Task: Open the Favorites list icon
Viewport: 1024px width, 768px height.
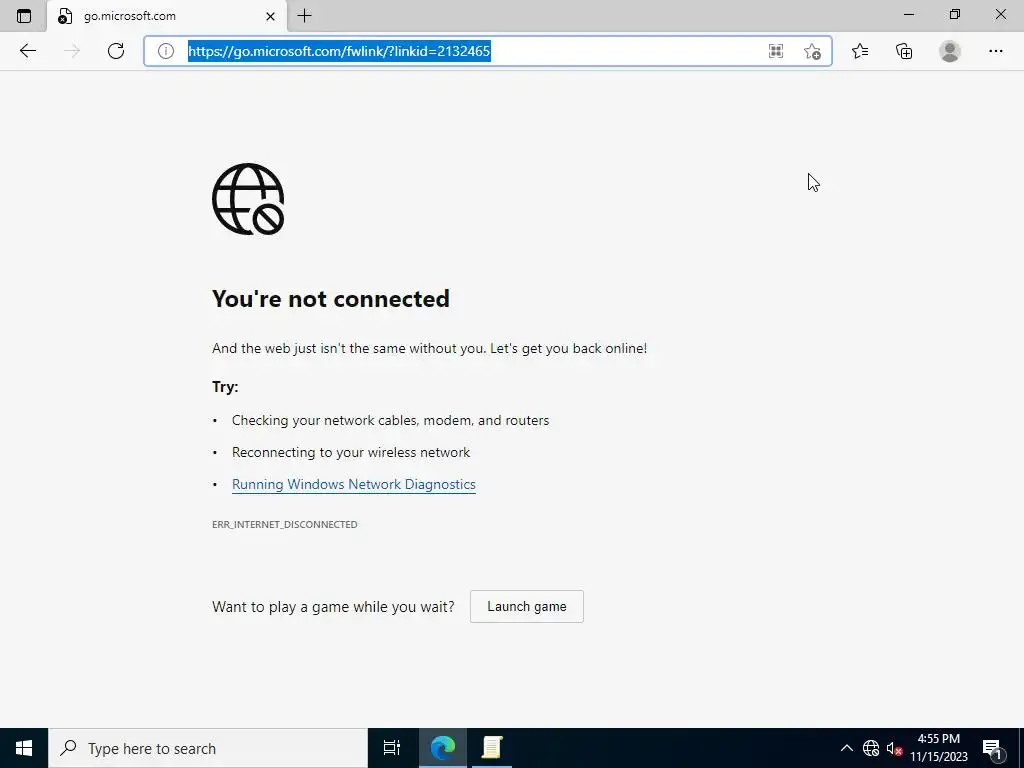Action: (x=860, y=51)
